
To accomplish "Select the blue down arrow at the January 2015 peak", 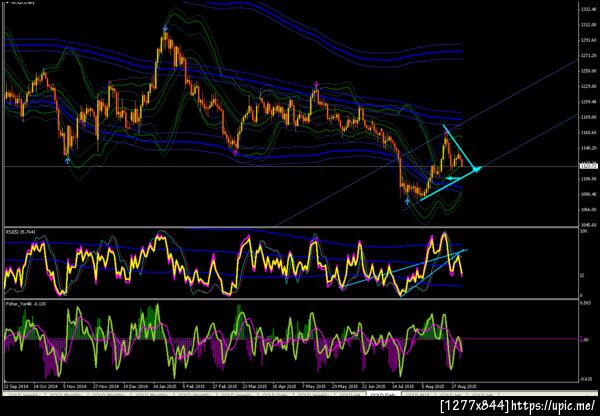I will tap(165, 29).
